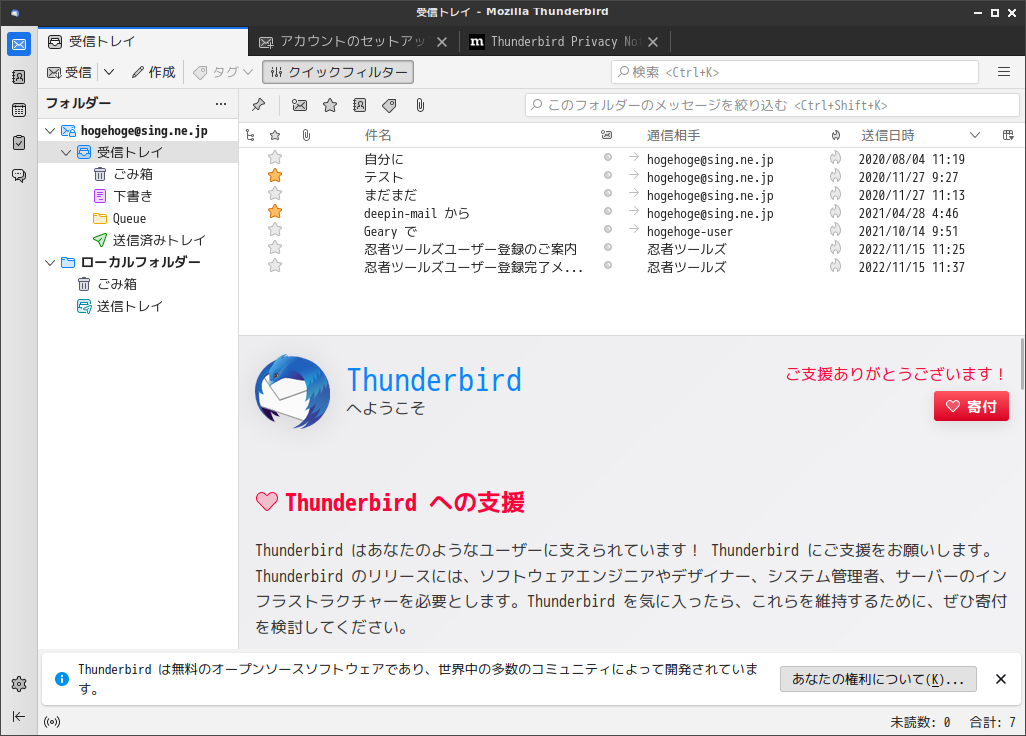1026x736 pixels.
Task: Click 作成 to compose a message
Action: 154,72
